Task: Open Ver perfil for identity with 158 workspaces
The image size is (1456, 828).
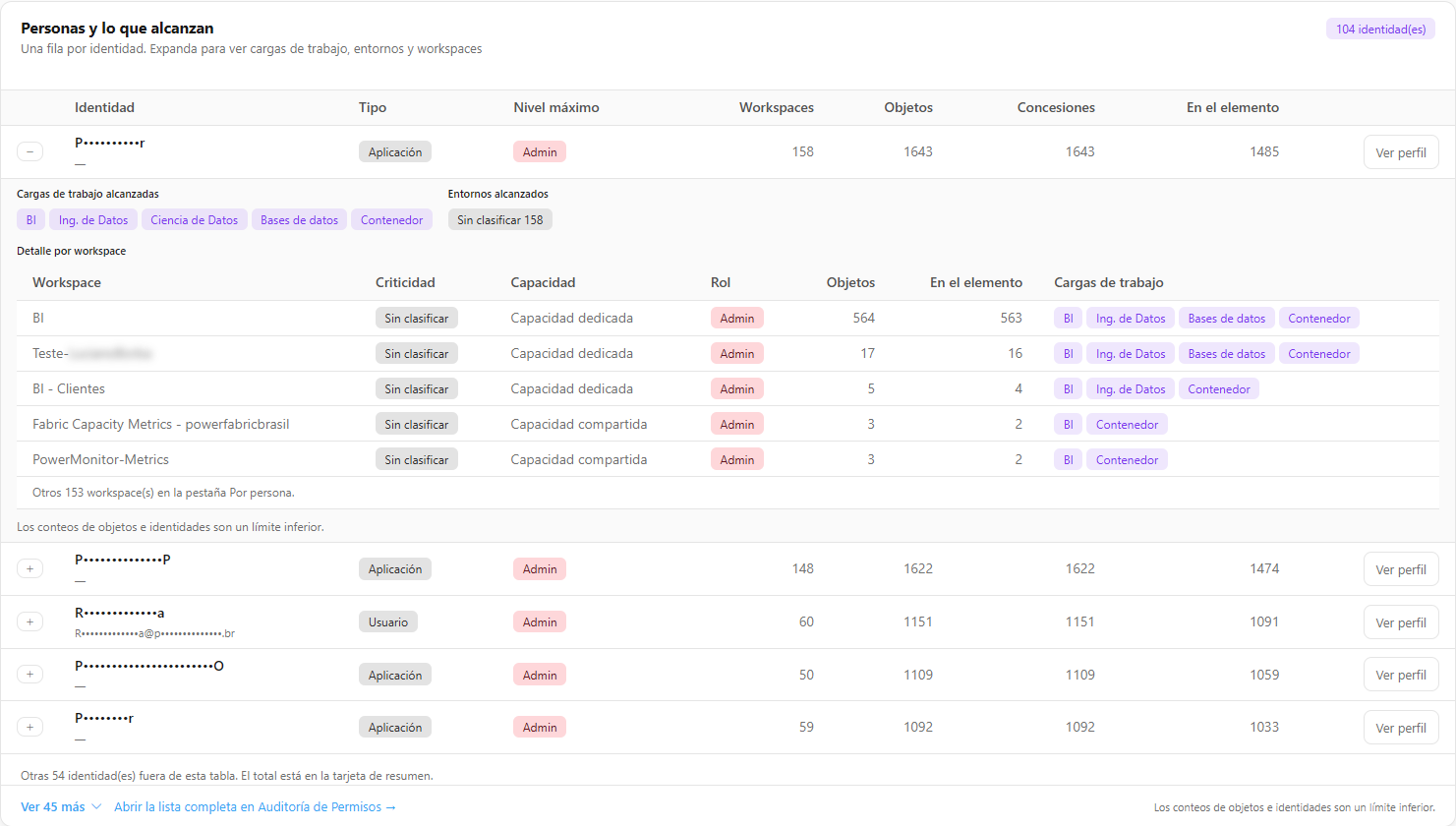Action: point(1400,152)
